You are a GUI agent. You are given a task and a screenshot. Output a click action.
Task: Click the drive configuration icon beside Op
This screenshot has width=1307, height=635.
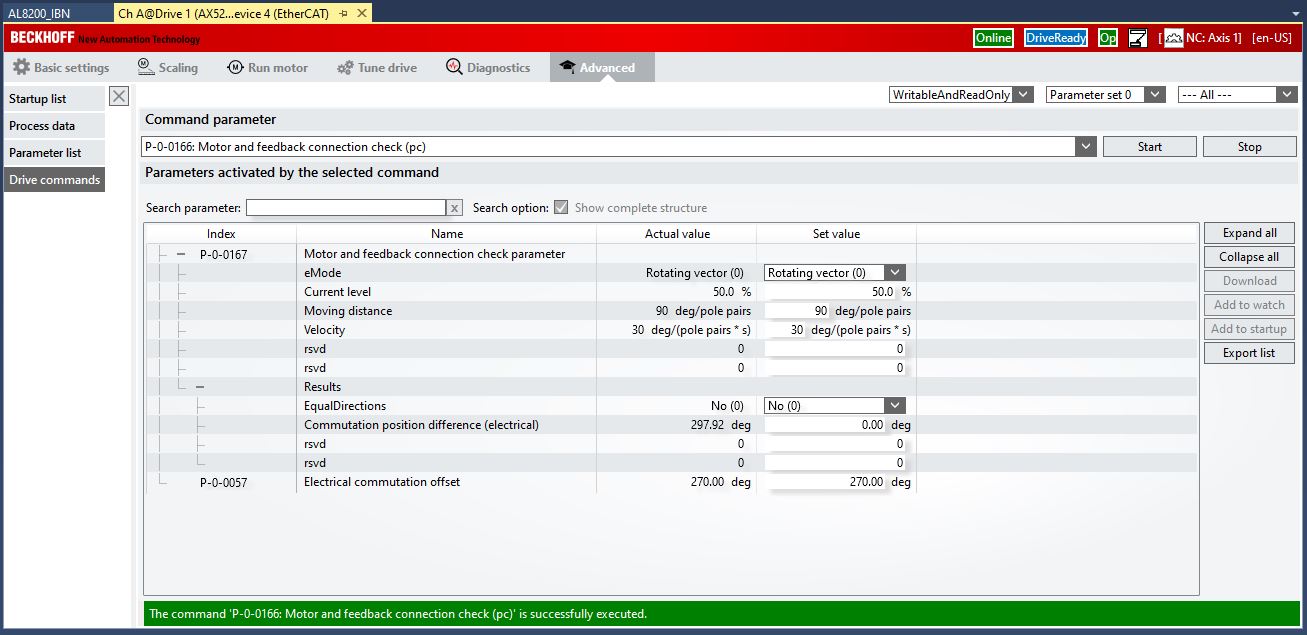(1138, 38)
